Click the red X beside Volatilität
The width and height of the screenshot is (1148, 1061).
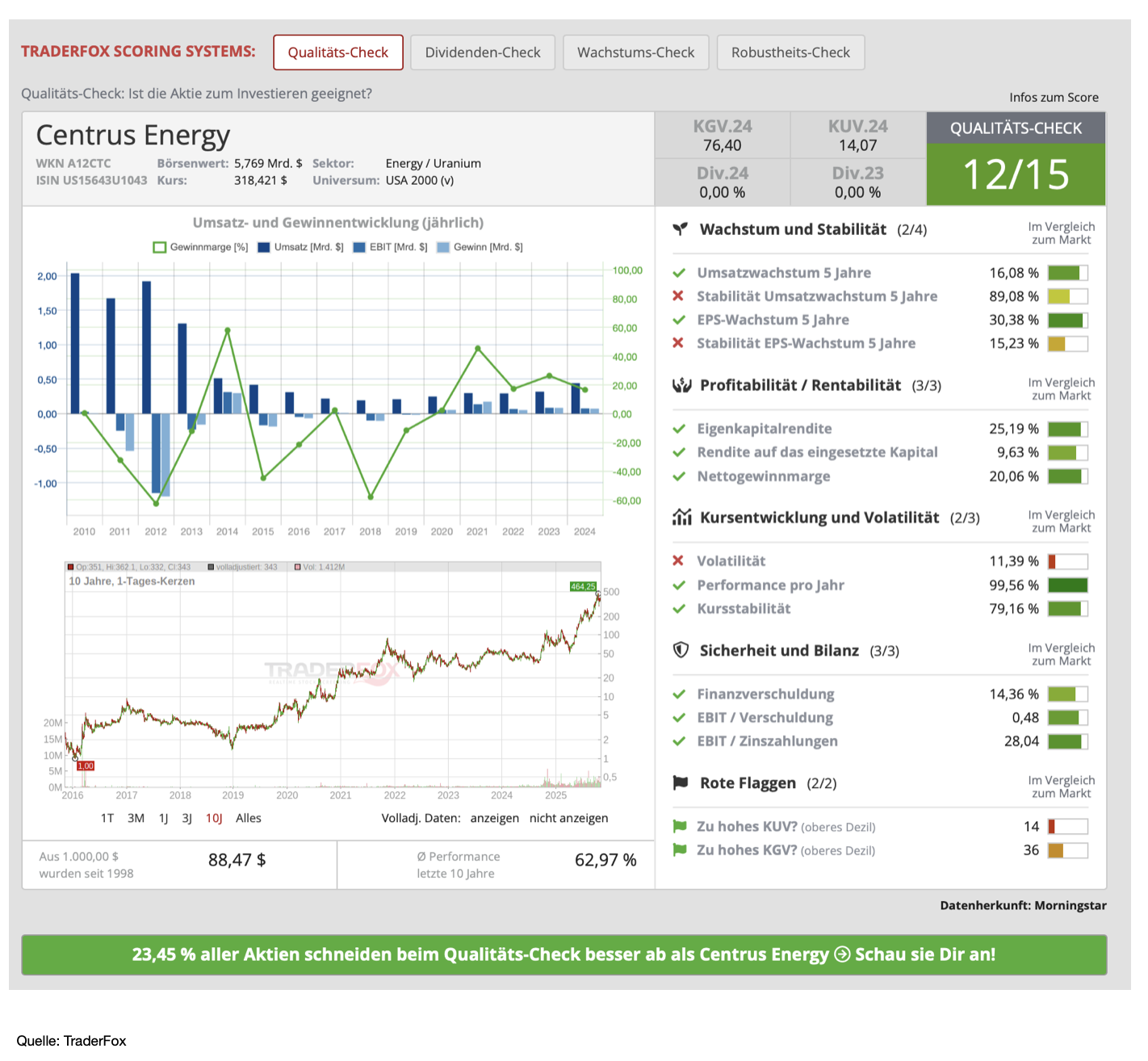678,560
